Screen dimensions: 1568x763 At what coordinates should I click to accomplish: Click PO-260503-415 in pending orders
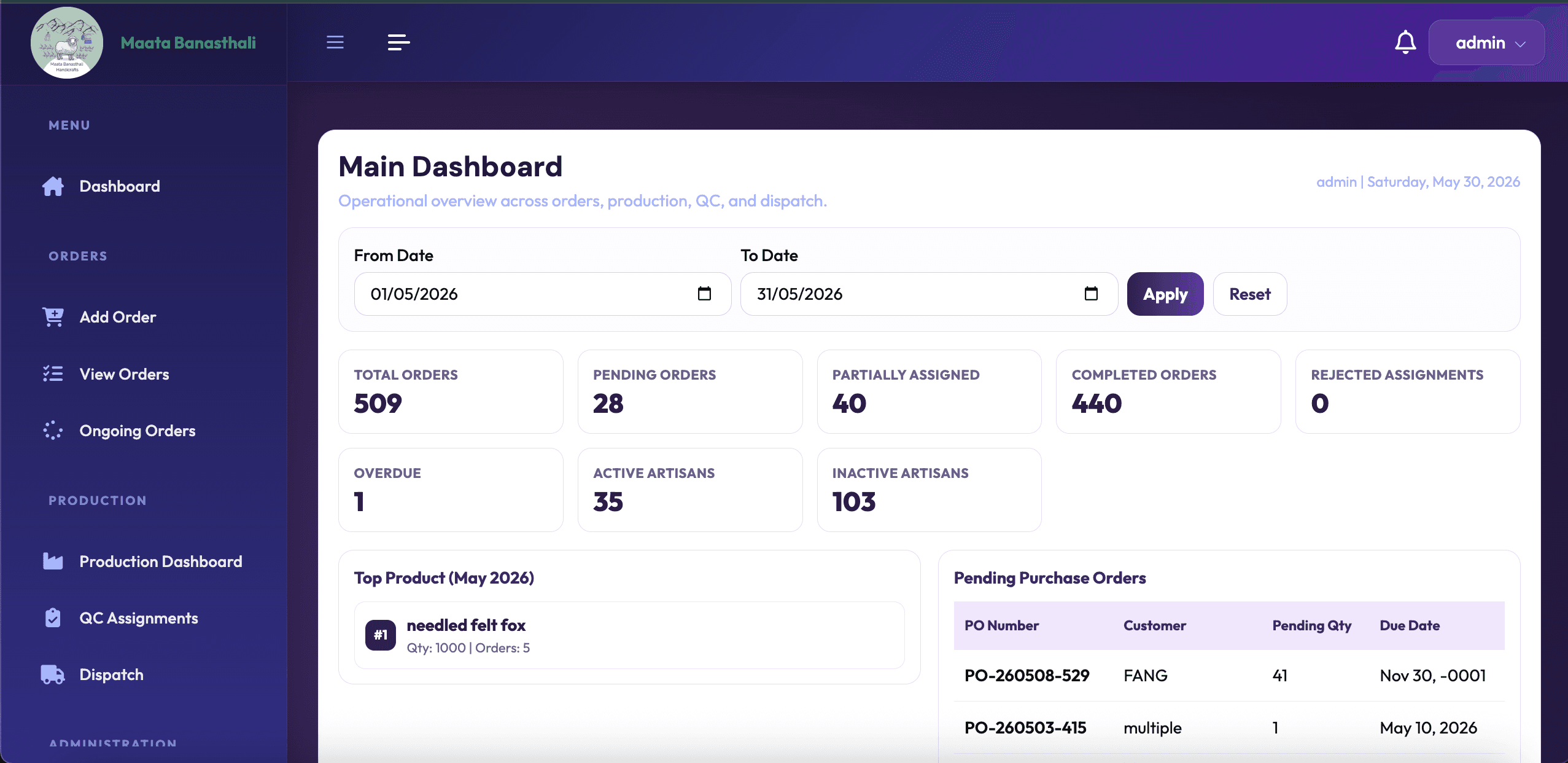tap(1025, 727)
